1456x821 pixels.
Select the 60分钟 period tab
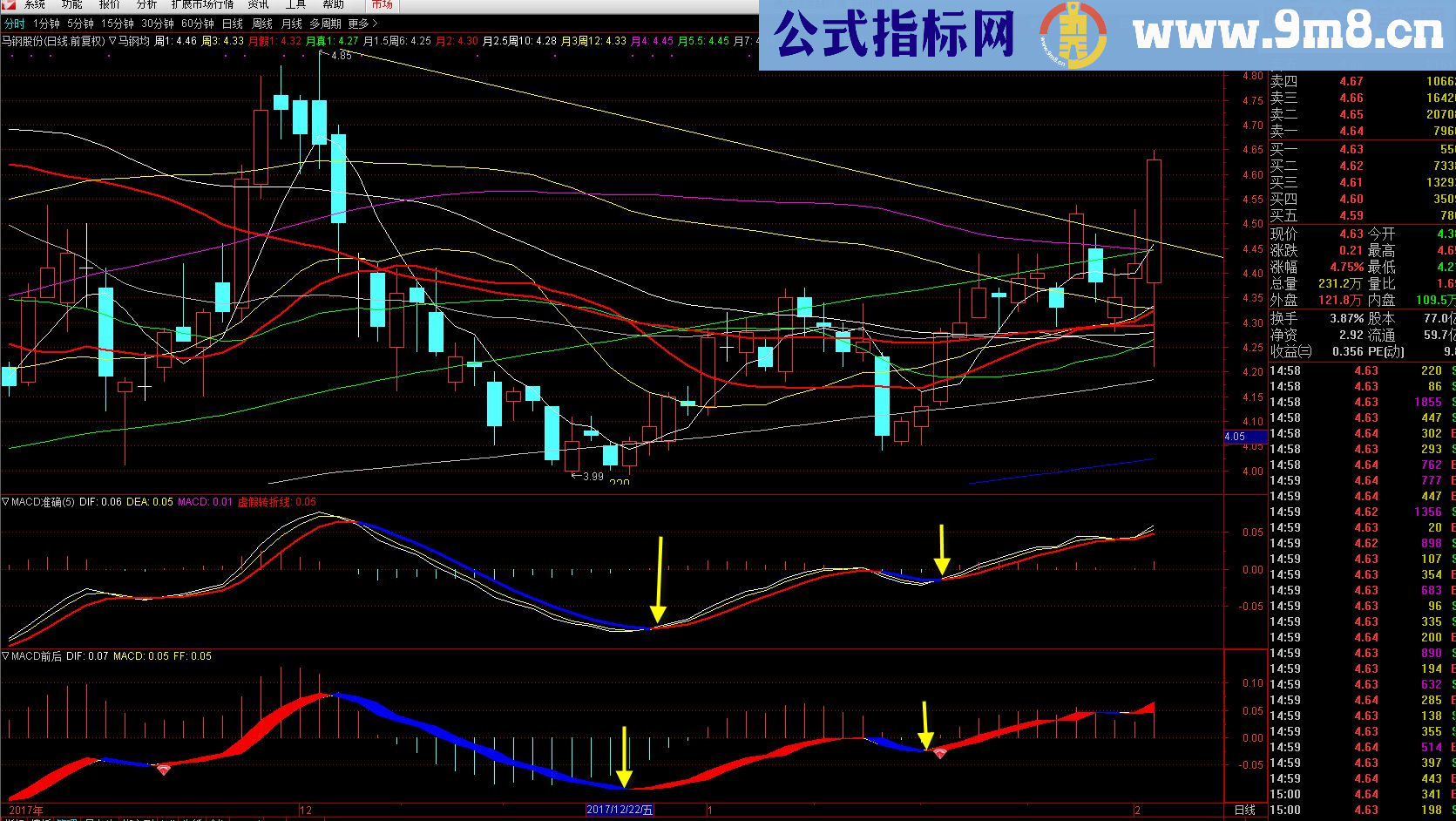coord(197,24)
